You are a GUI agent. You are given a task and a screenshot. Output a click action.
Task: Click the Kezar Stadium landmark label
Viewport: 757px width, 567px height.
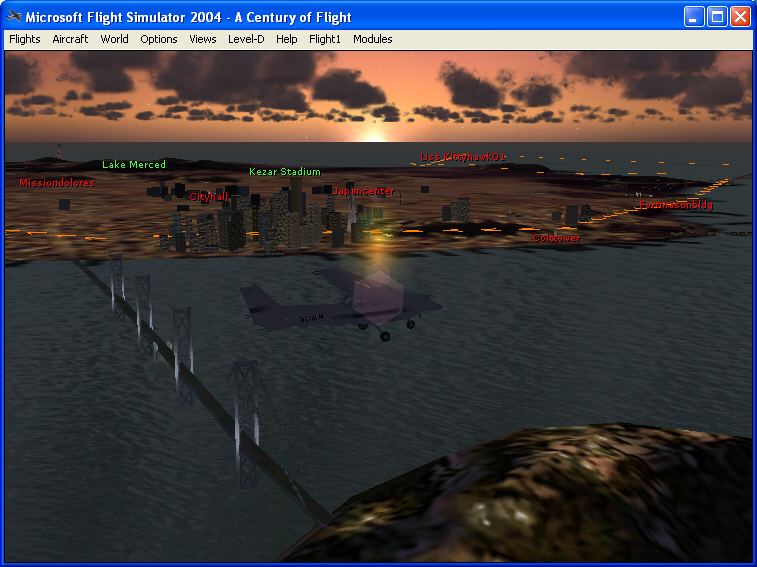click(x=285, y=171)
